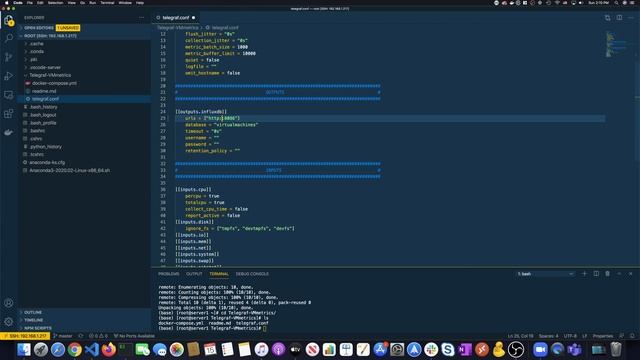
Task: Click the Properties language mode indicator
Action: 603,336
